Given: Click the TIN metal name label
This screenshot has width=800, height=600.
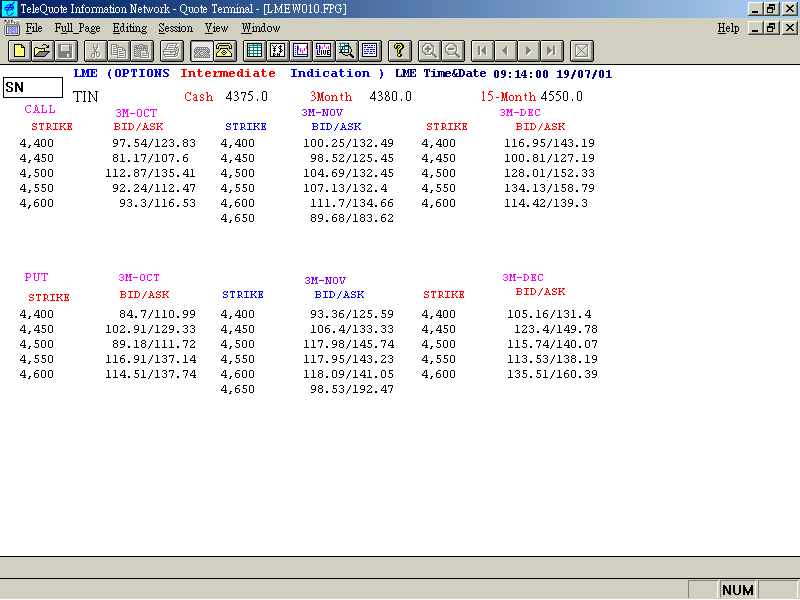Looking at the screenshot, I should click(x=85, y=96).
